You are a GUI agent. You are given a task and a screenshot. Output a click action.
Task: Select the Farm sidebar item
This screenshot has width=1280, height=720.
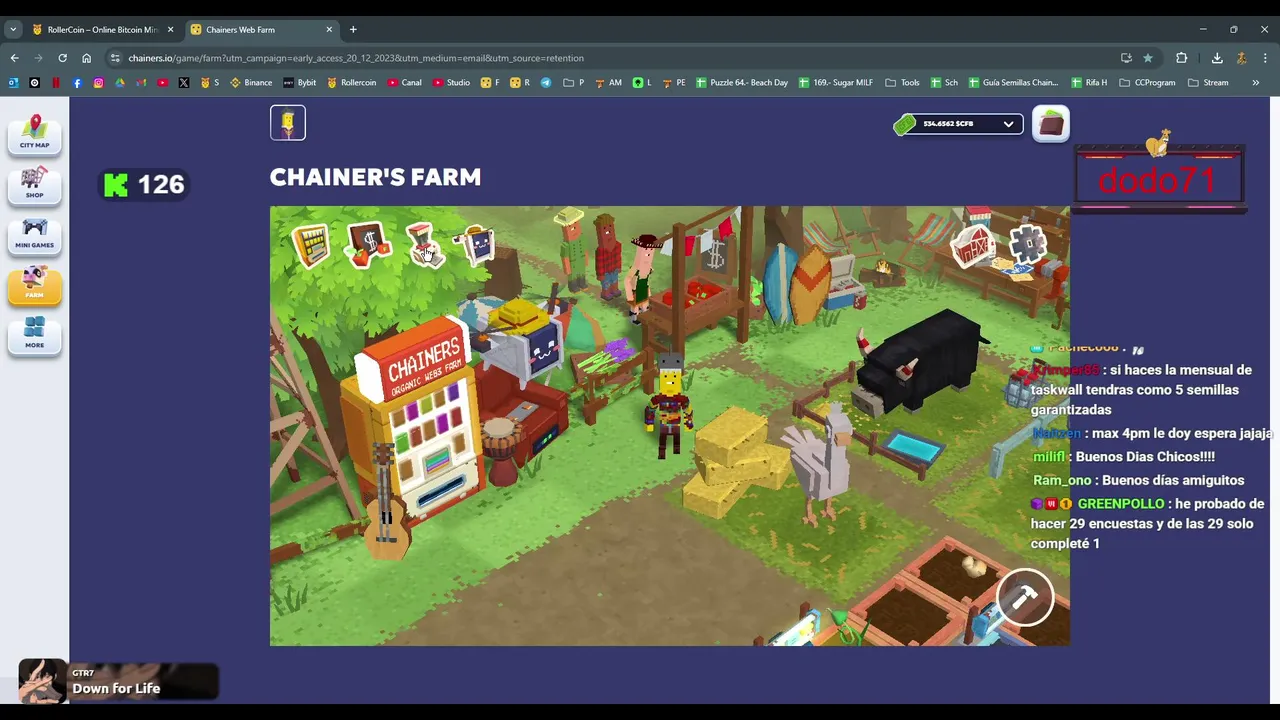click(x=35, y=286)
